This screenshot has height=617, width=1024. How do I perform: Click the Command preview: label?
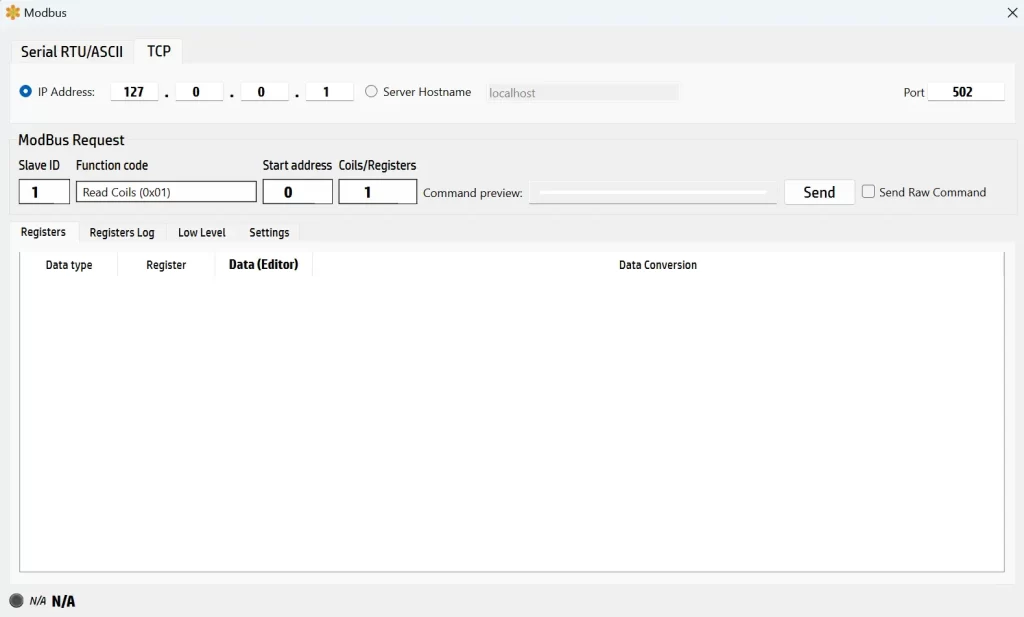pyautogui.click(x=473, y=193)
